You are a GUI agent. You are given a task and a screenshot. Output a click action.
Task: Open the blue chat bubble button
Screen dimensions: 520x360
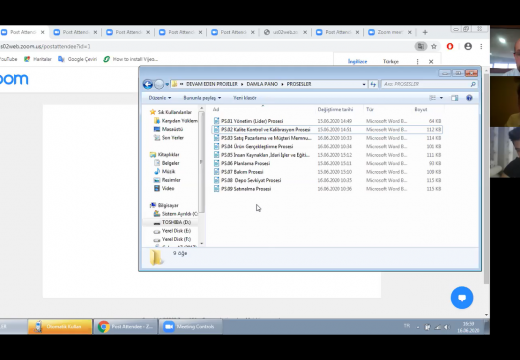coord(462,298)
